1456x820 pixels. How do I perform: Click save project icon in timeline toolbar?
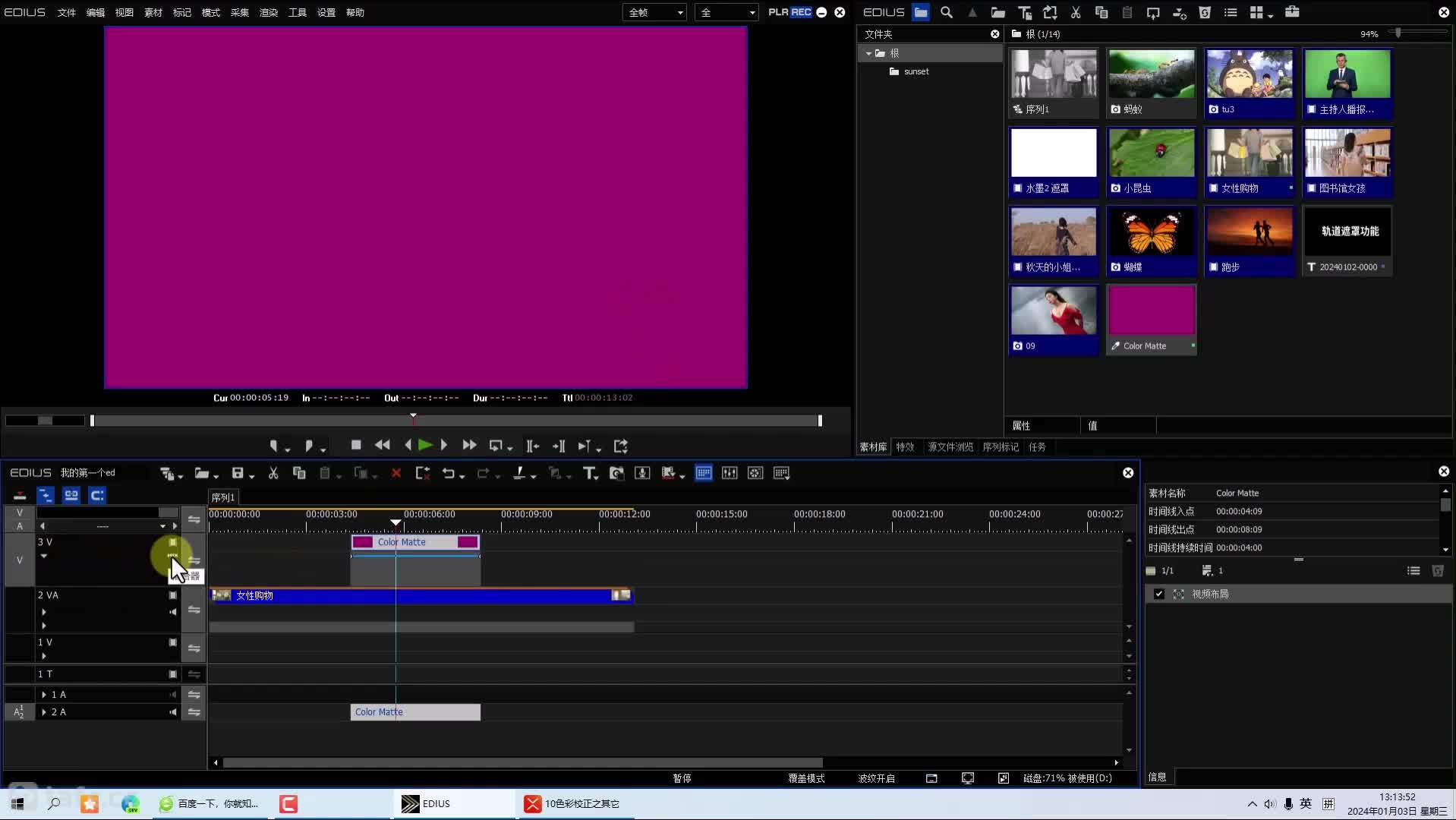238,473
